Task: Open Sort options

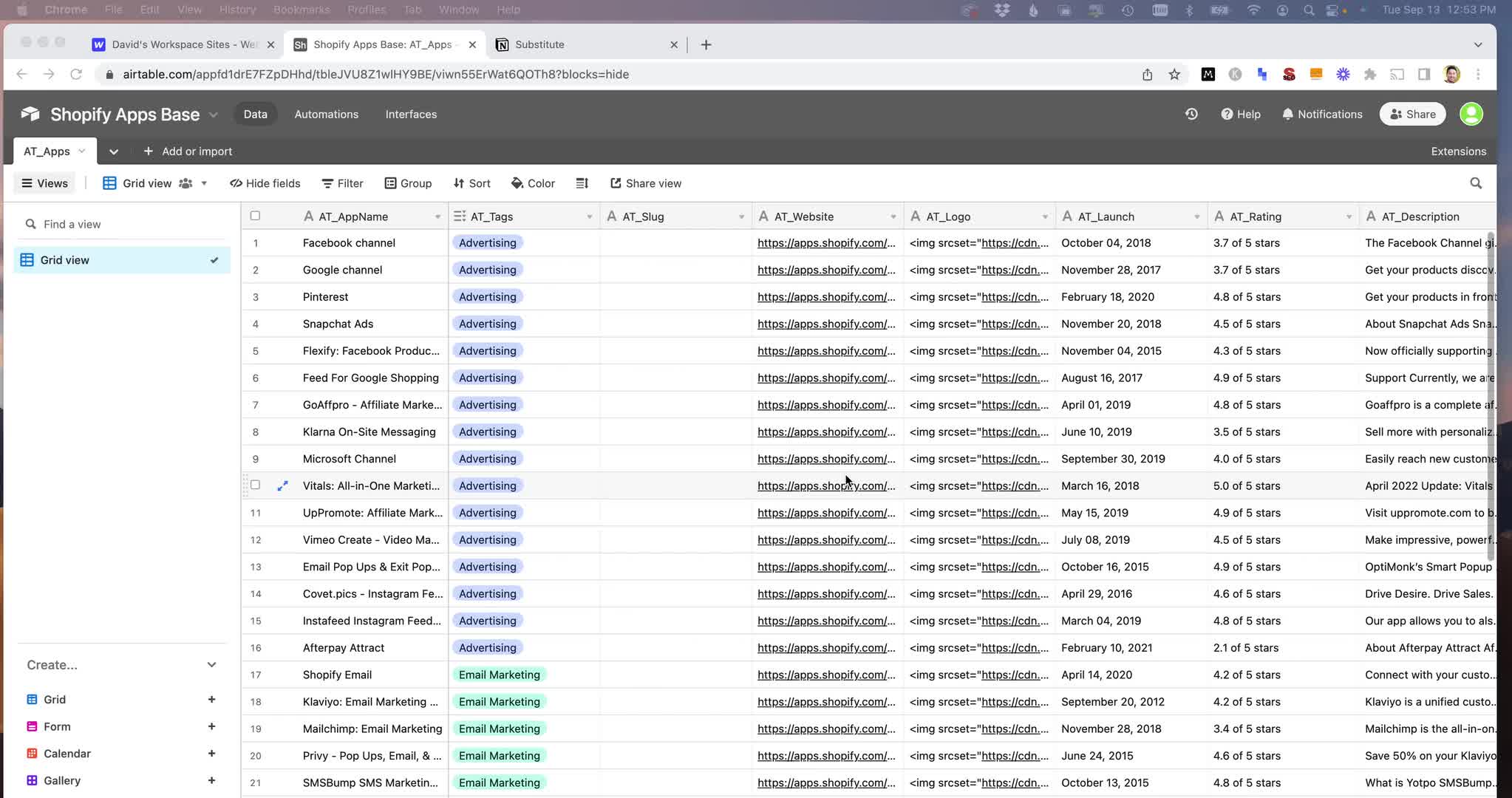Action: click(x=471, y=183)
